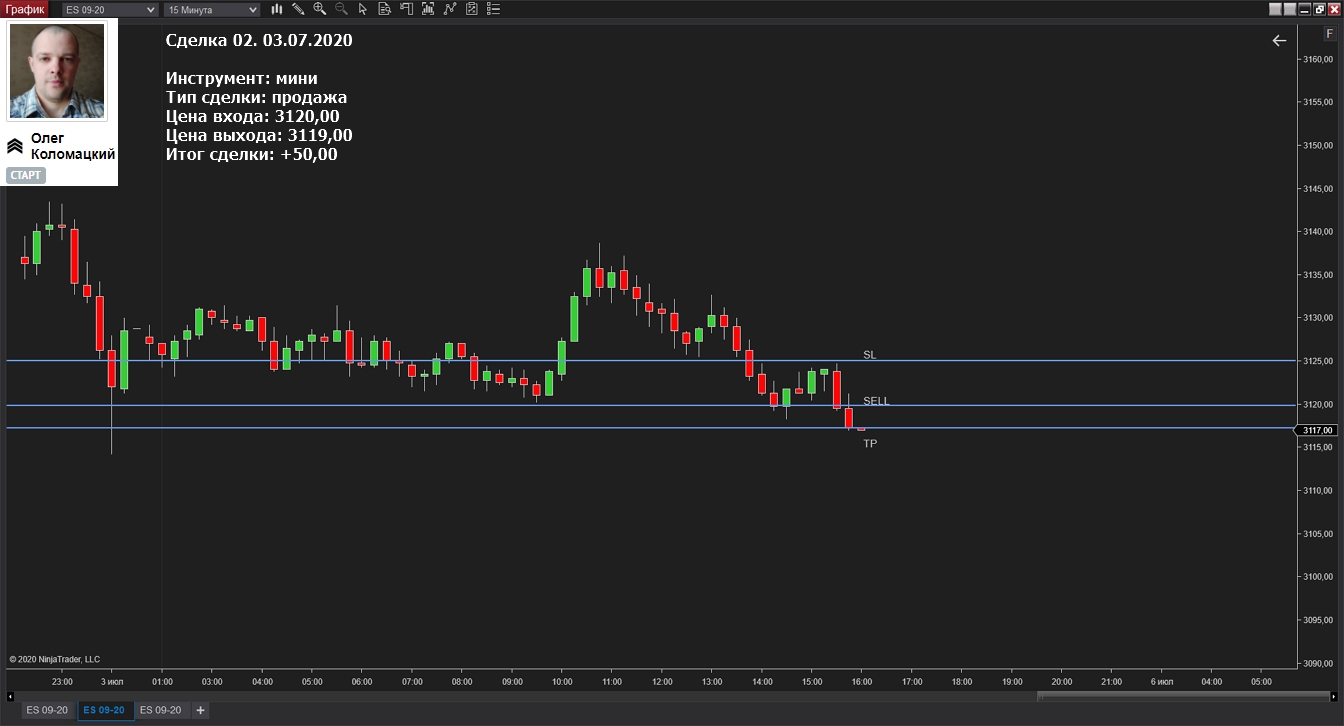Screen dimensions: 1344x726
Task: Click the © 2020 NinjaTrader, LLC text
Action: 55,659
